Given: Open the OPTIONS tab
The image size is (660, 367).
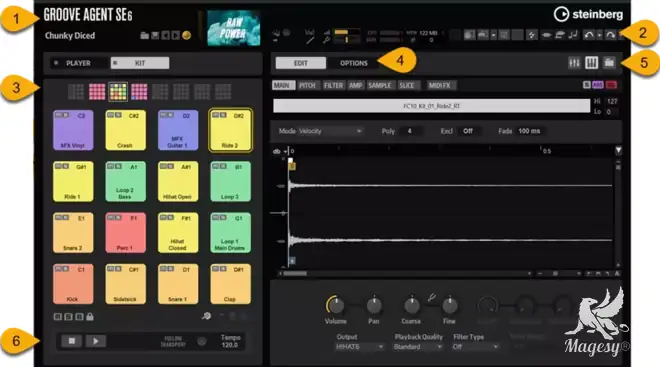Looking at the screenshot, I should point(354,63).
